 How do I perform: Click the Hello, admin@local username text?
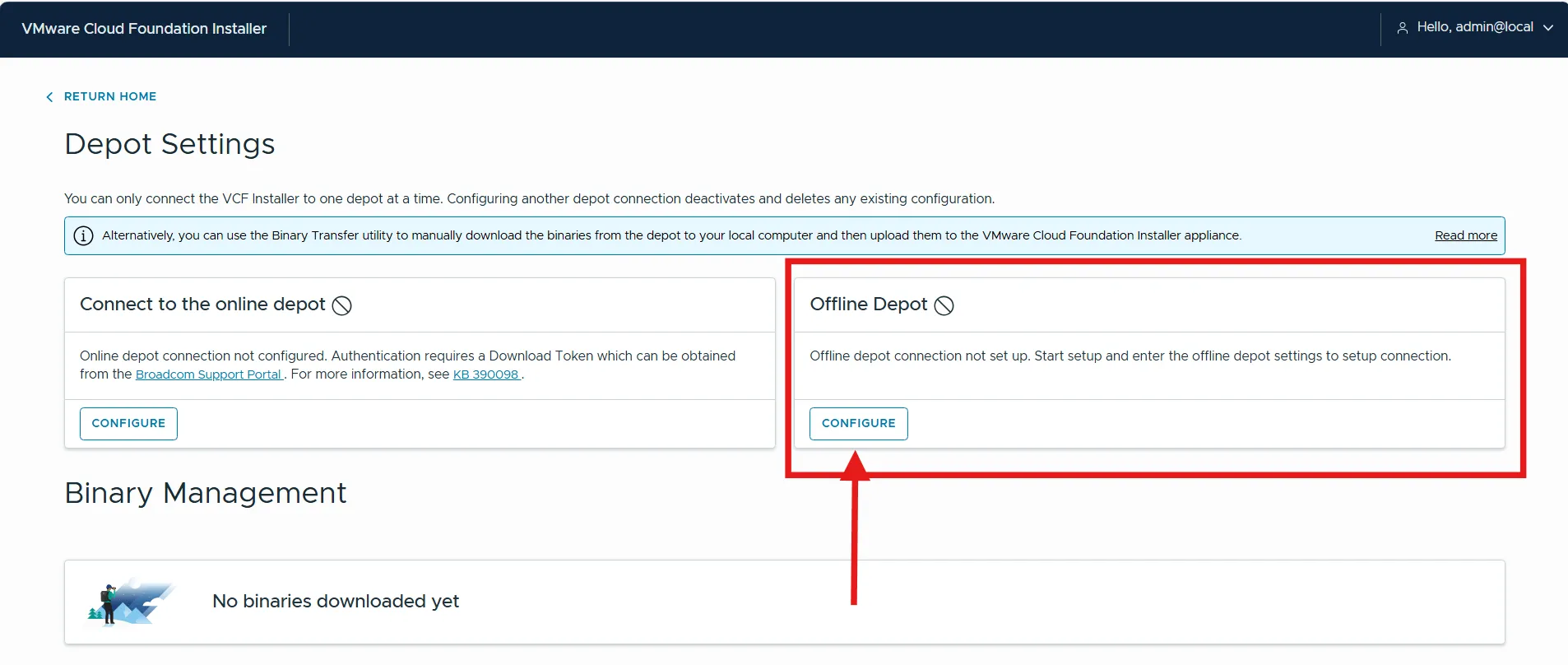pyautogui.click(x=1474, y=27)
